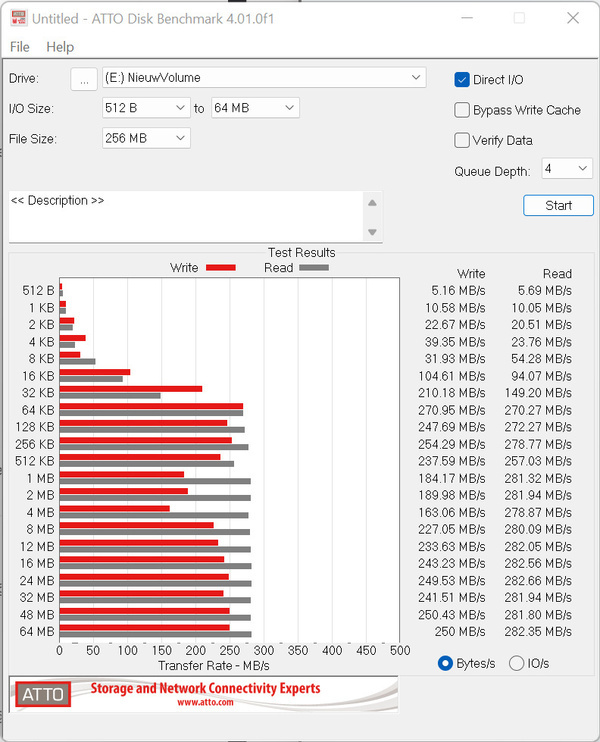
Task: Open the www.atto.com link
Action: (x=205, y=702)
